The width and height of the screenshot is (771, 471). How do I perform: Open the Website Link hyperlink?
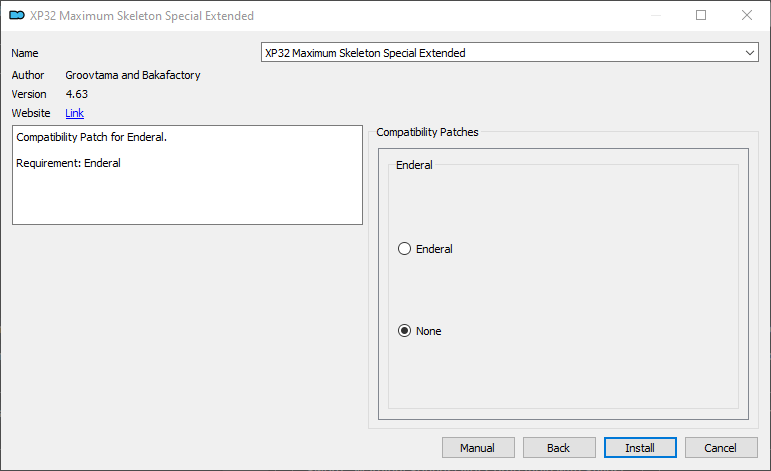(74, 113)
